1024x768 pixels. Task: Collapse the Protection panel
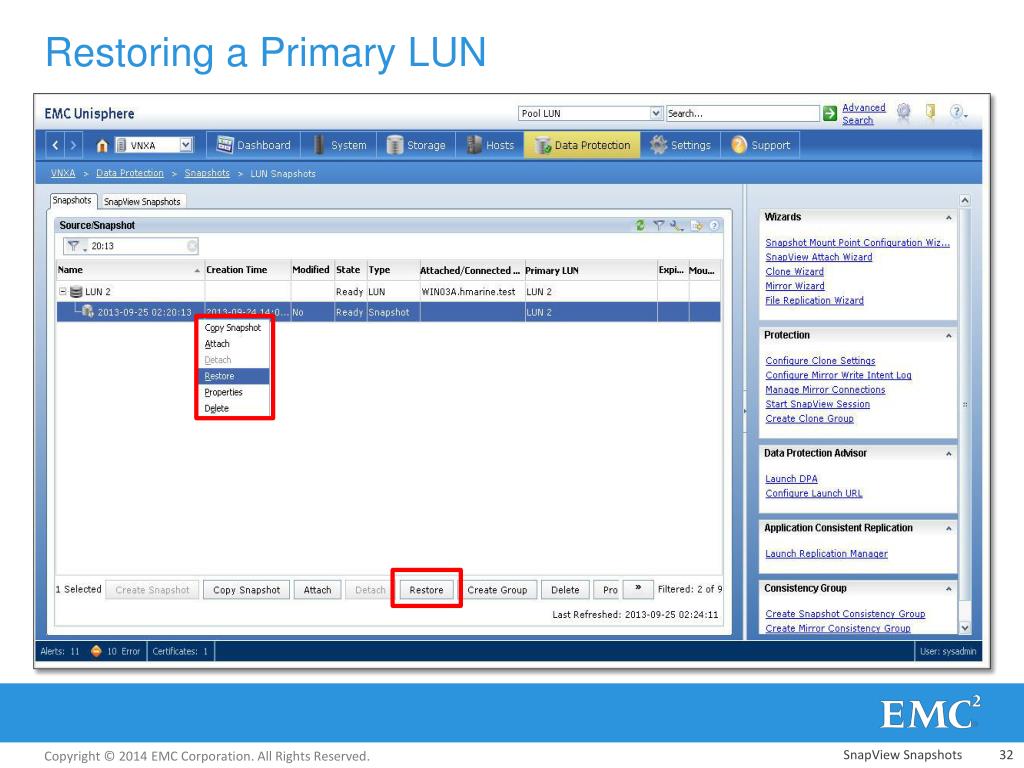click(948, 336)
